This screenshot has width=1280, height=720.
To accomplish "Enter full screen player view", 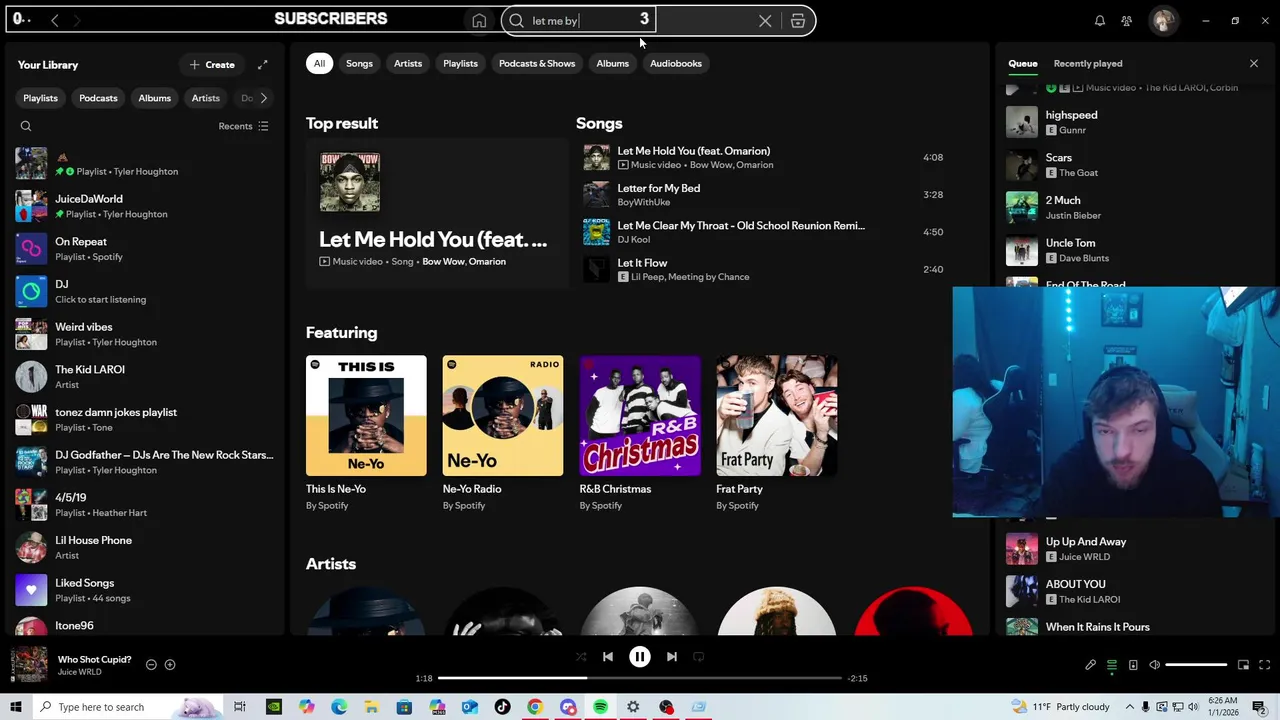I will (x=1265, y=665).
